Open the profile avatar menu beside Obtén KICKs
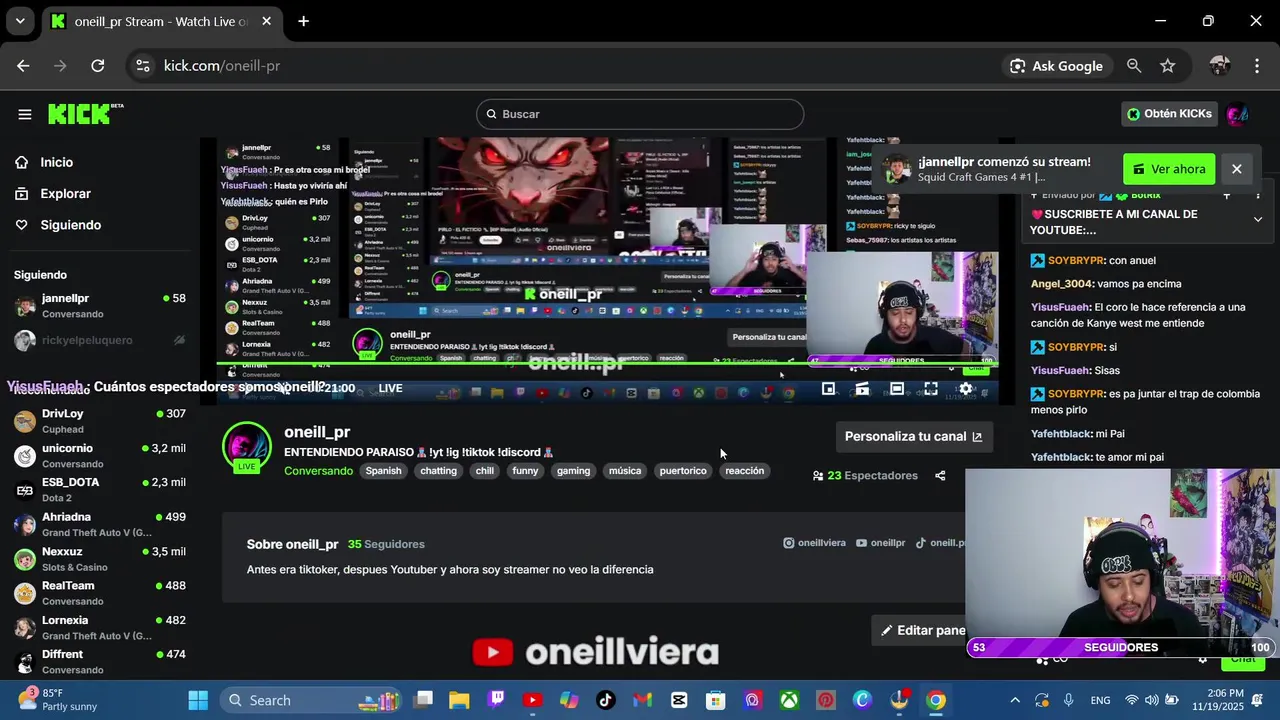 (1237, 114)
